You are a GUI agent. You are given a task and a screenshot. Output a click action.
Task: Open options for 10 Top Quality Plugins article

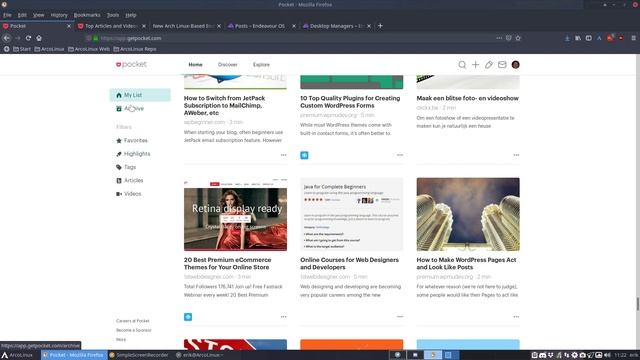point(400,155)
